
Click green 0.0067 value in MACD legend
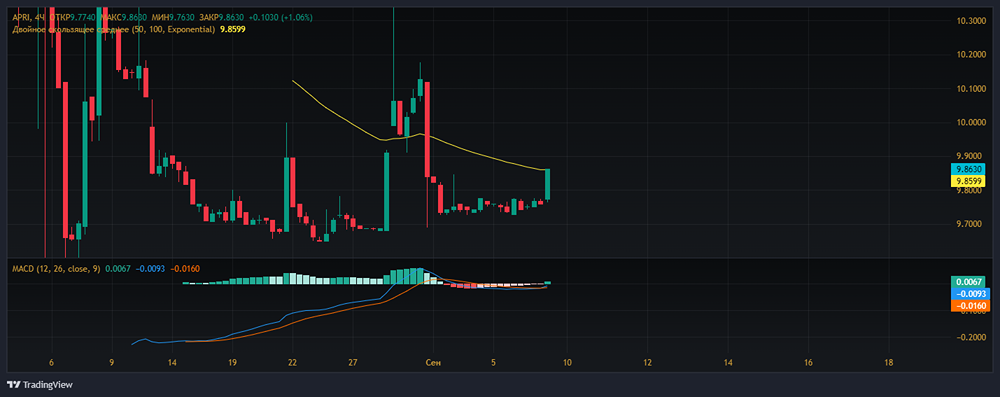117,269
